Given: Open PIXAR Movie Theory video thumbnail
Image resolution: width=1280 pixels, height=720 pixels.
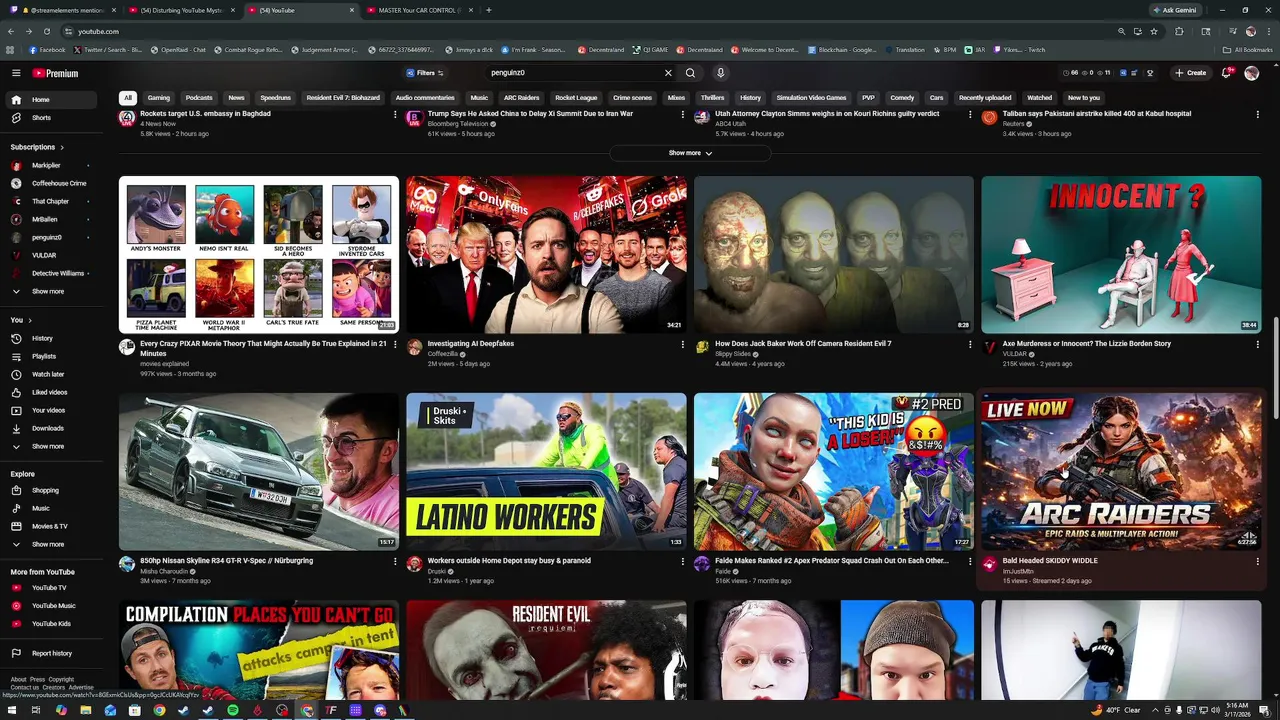Looking at the screenshot, I should click(x=259, y=255).
